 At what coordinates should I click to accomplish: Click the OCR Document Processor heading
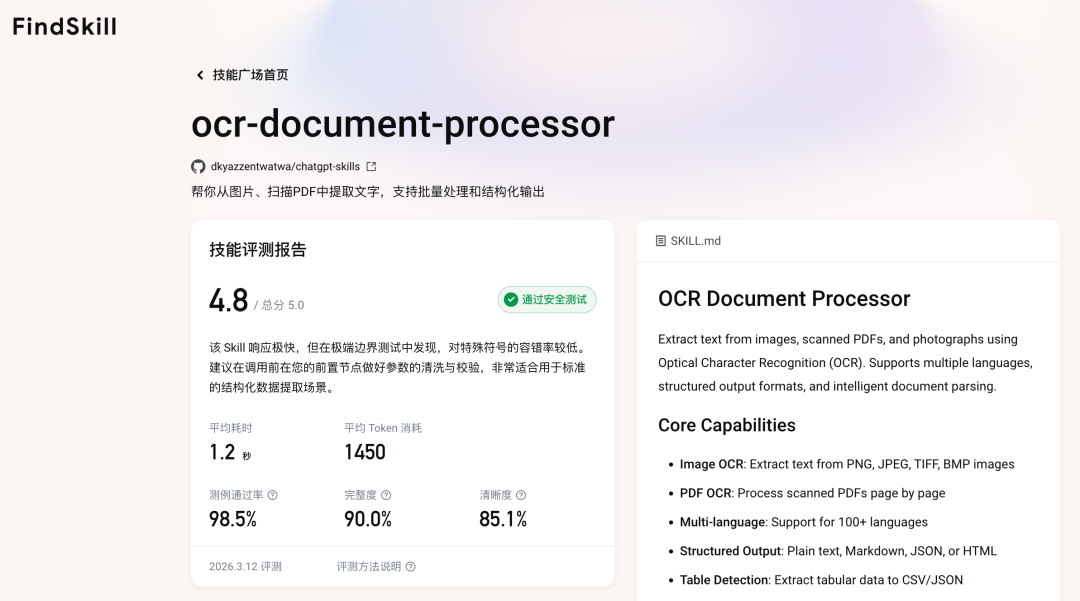[784, 299]
